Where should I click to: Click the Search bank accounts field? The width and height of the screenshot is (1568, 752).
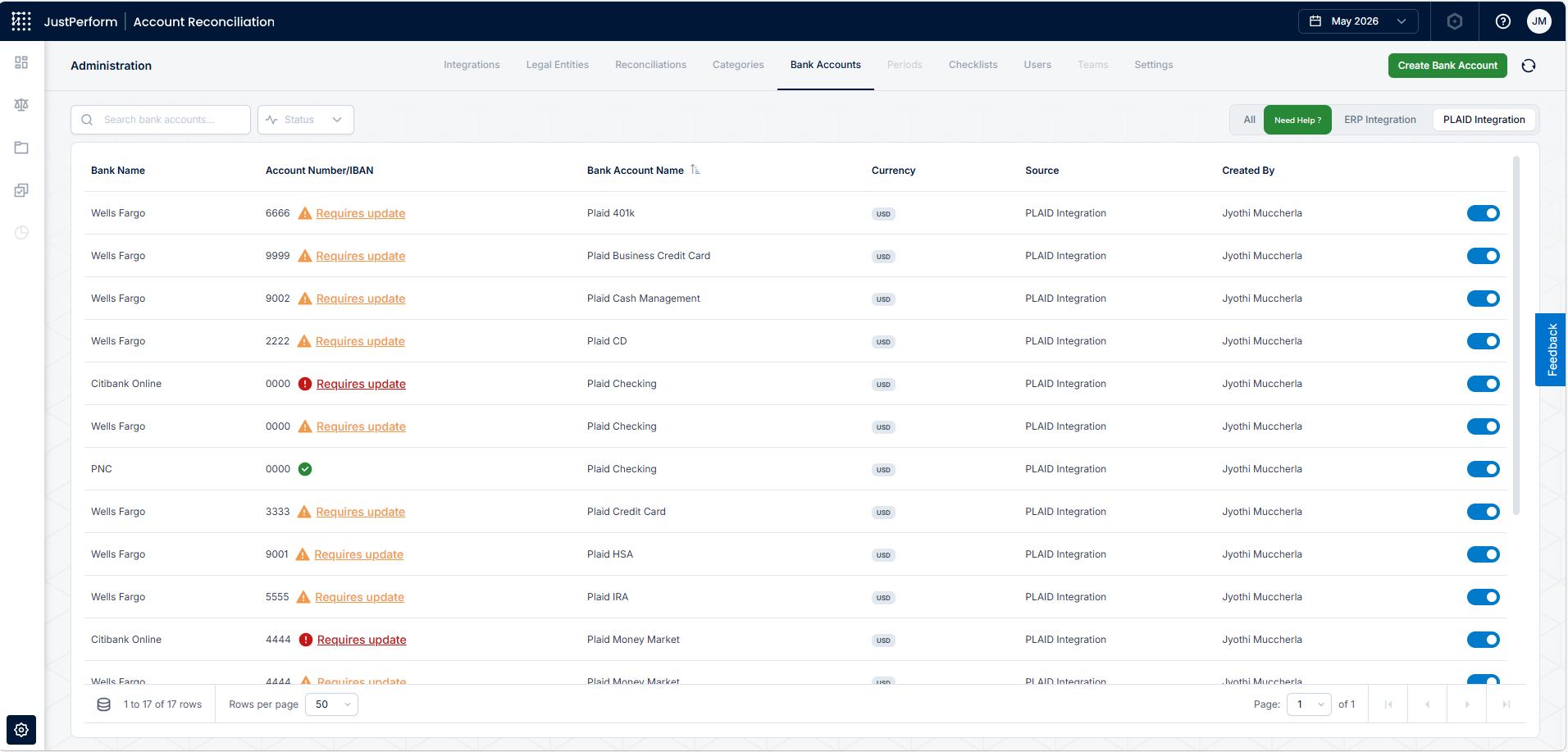(161, 120)
